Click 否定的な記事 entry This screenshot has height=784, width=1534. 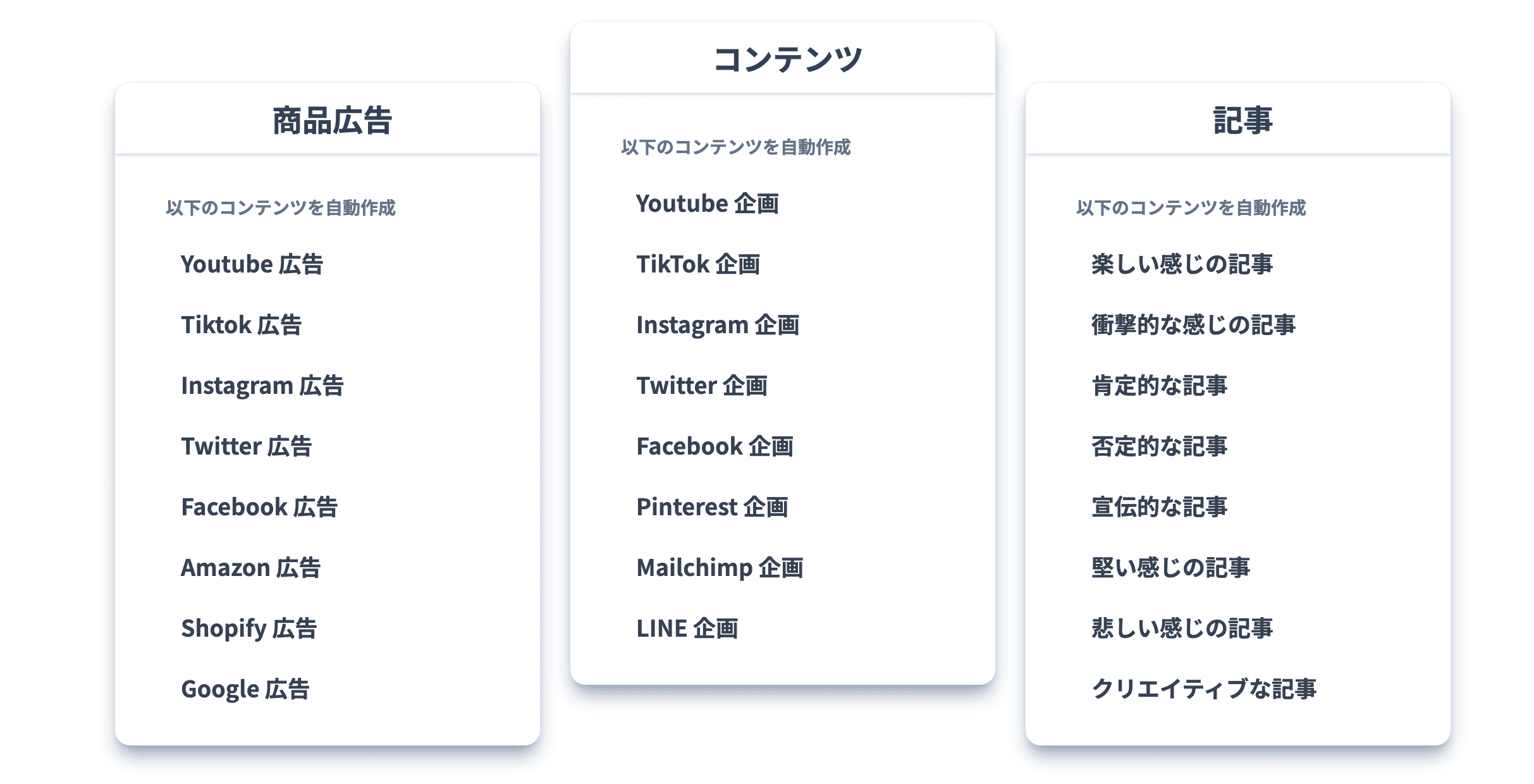point(1159,446)
